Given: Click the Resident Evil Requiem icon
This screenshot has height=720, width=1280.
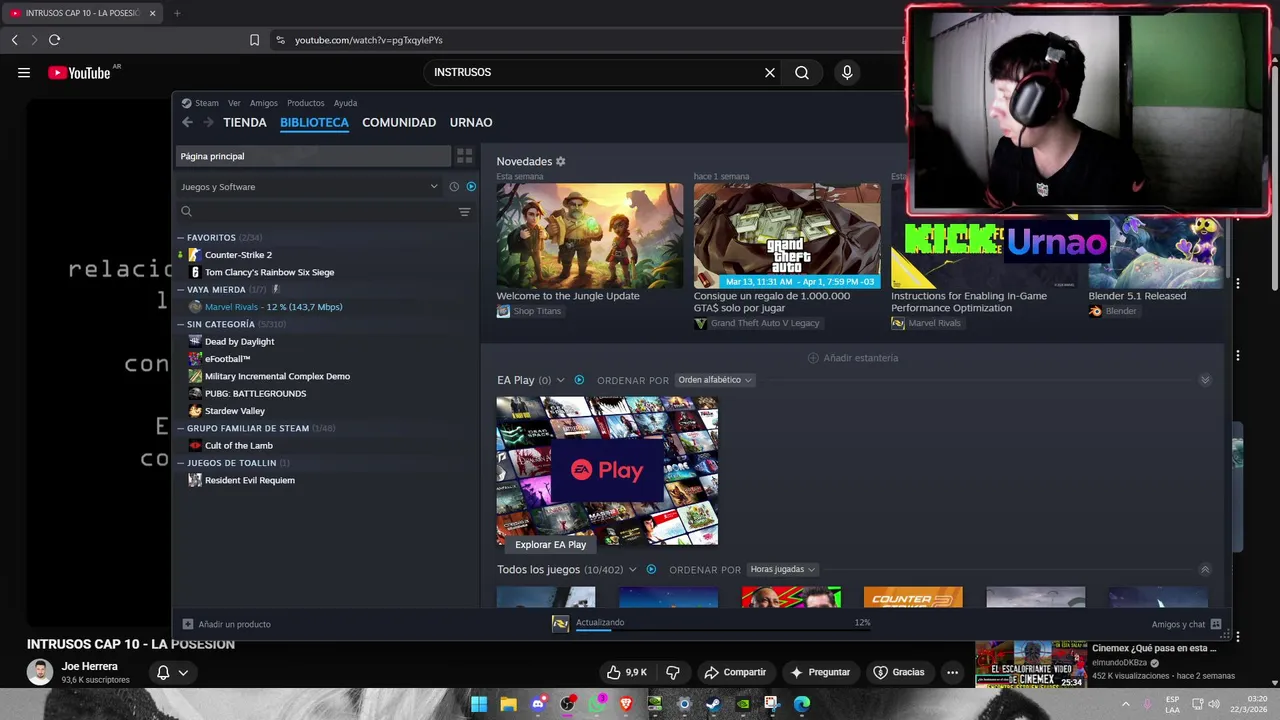Looking at the screenshot, I should pos(195,480).
